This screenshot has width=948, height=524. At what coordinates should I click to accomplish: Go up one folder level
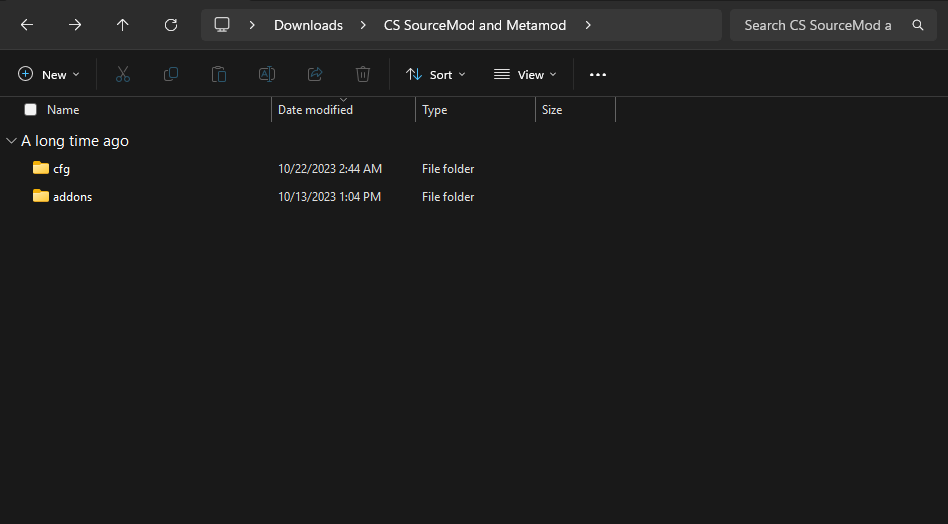pyautogui.click(x=123, y=25)
